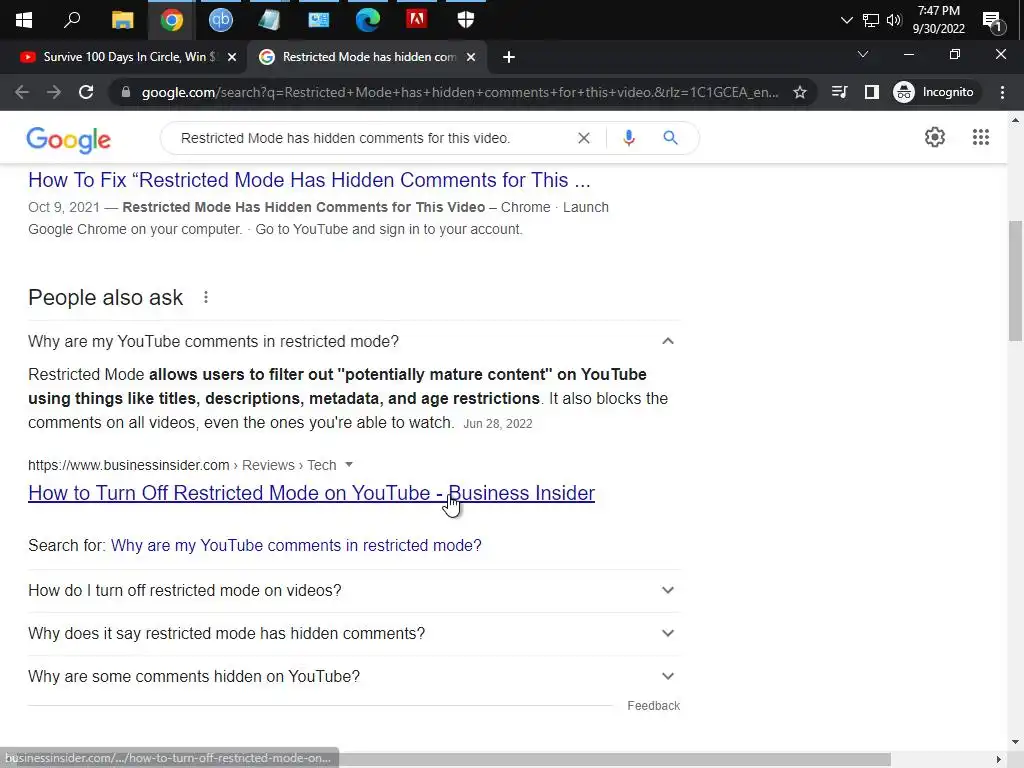Open qBittorrent from taskbar
The height and width of the screenshot is (768, 1024).
tap(221, 20)
